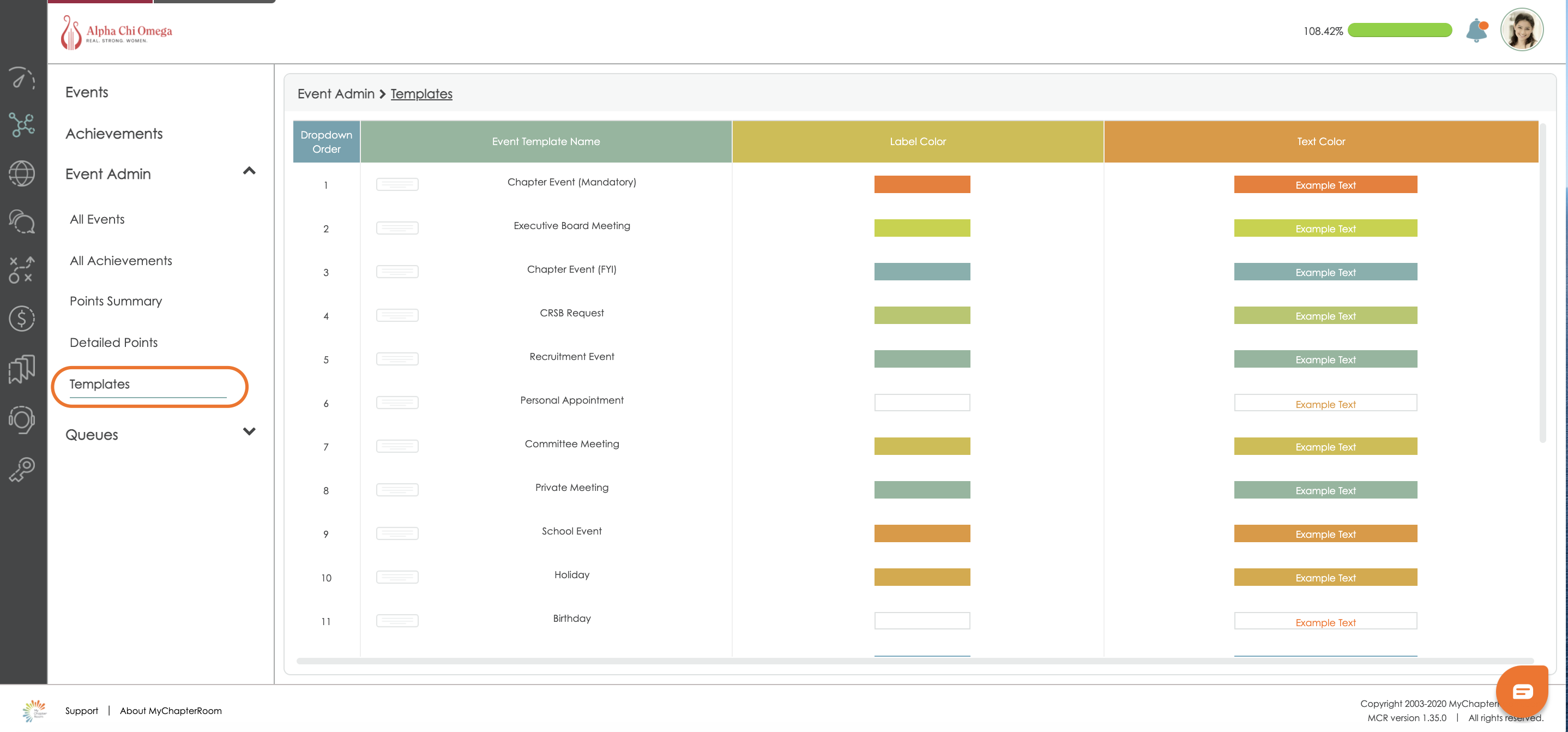The width and height of the screenshot is (1568, 732).
Task: Click the headset support sidebar icon
Action: (x=22, y=419)
